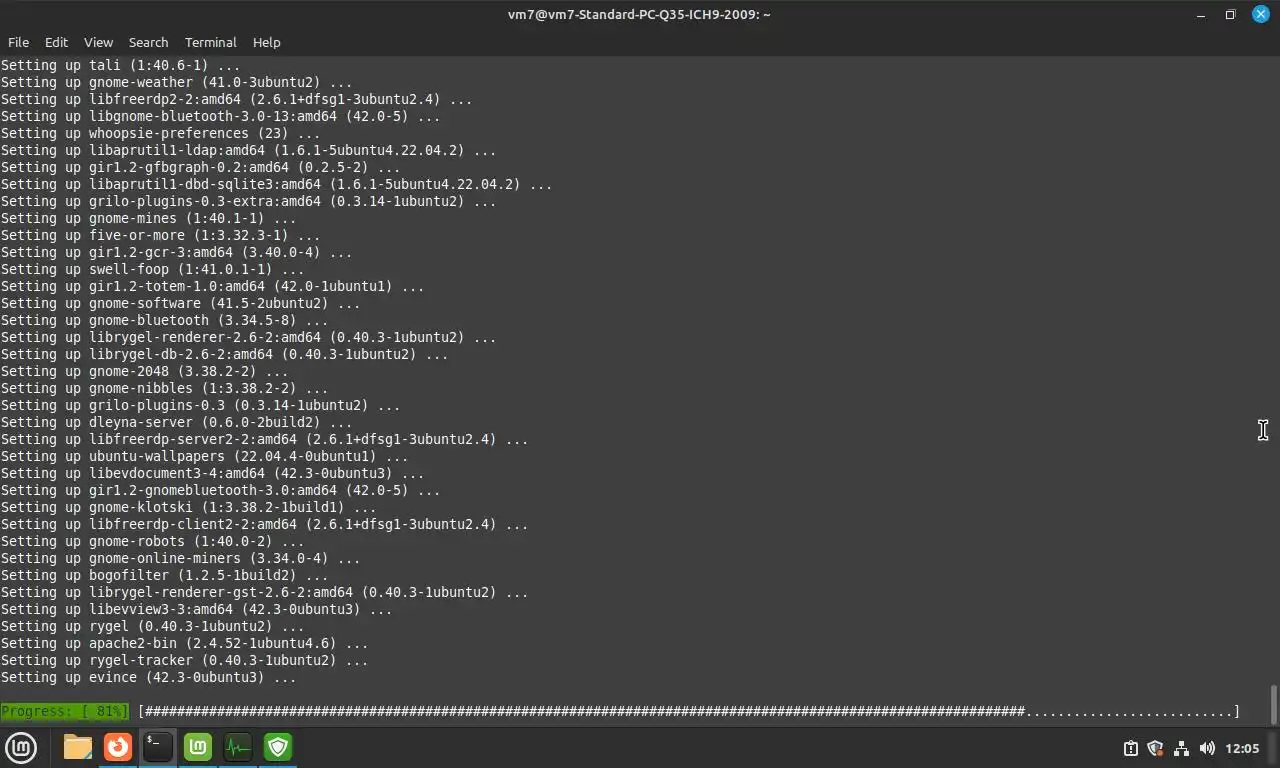The height and width of the screenshot is (768, 1280).
Task: Click the 'Setting up bogofilter' line
Action: 164,575
